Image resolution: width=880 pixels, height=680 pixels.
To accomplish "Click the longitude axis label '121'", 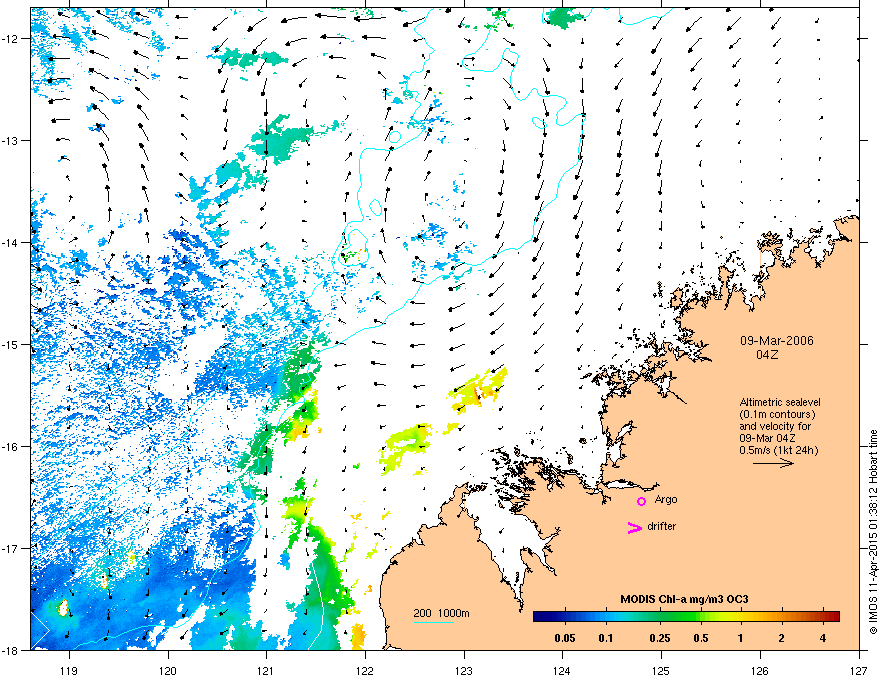I will click(267, 670).
